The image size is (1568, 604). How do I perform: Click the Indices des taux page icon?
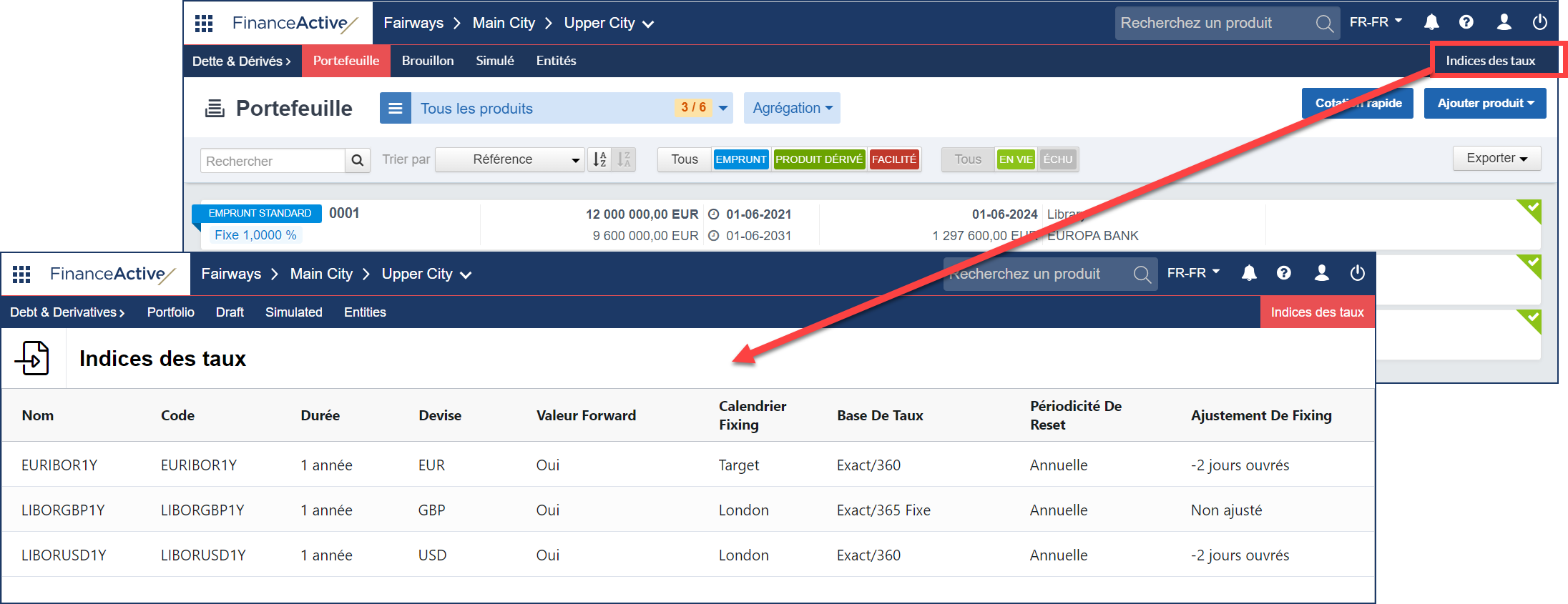point(33,358)
